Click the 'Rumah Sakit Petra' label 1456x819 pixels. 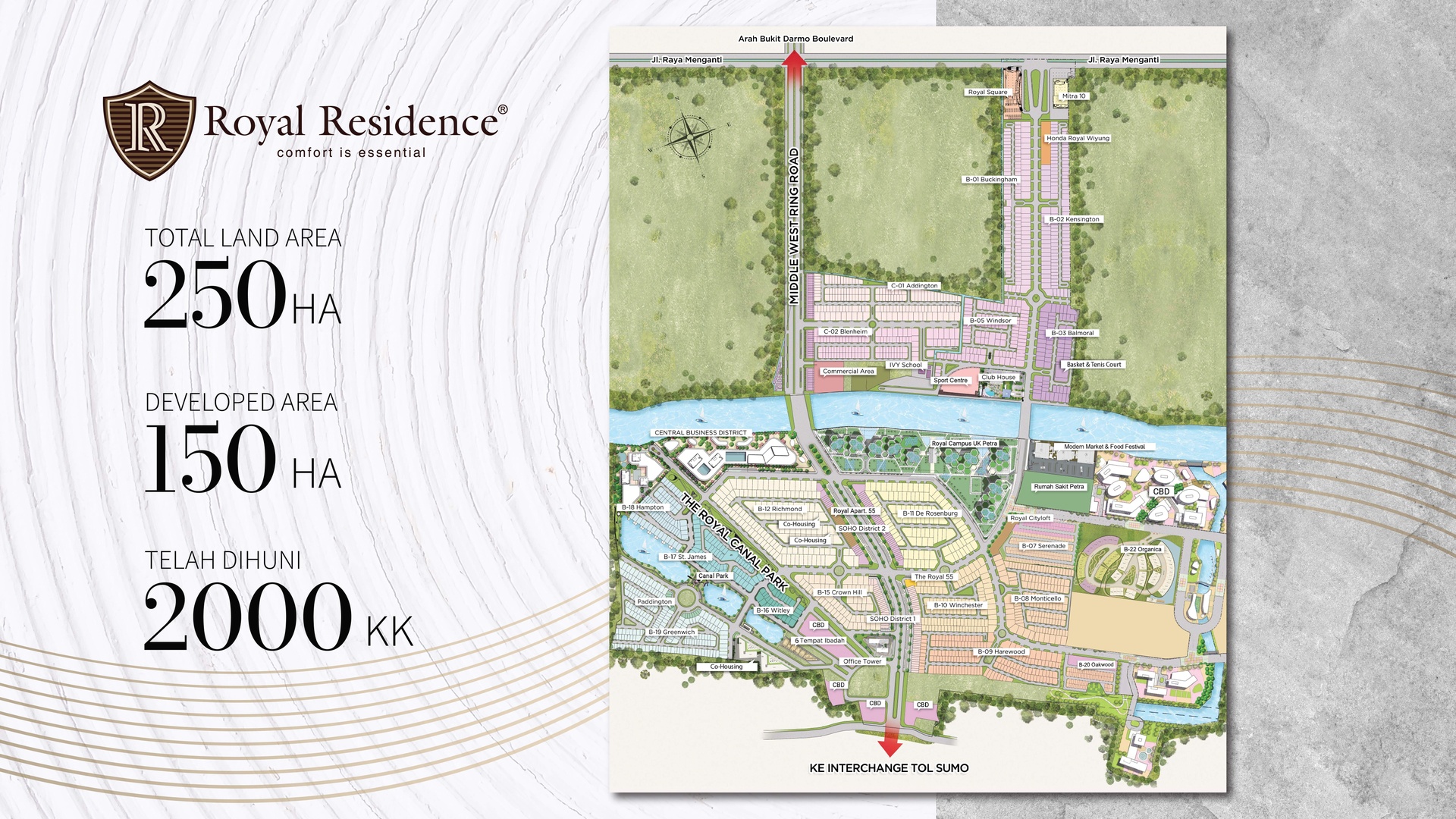[x=1059, y=487]
